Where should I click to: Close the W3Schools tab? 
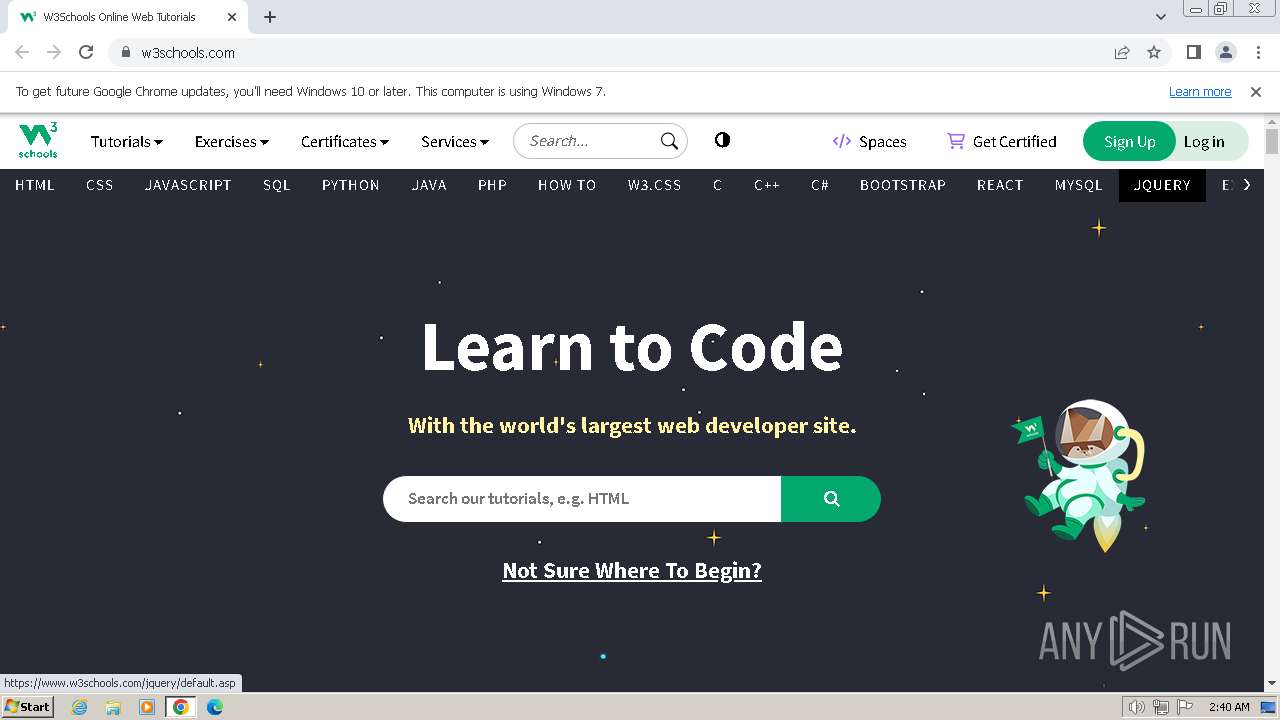pyautogui.click(x=231, y=17)
